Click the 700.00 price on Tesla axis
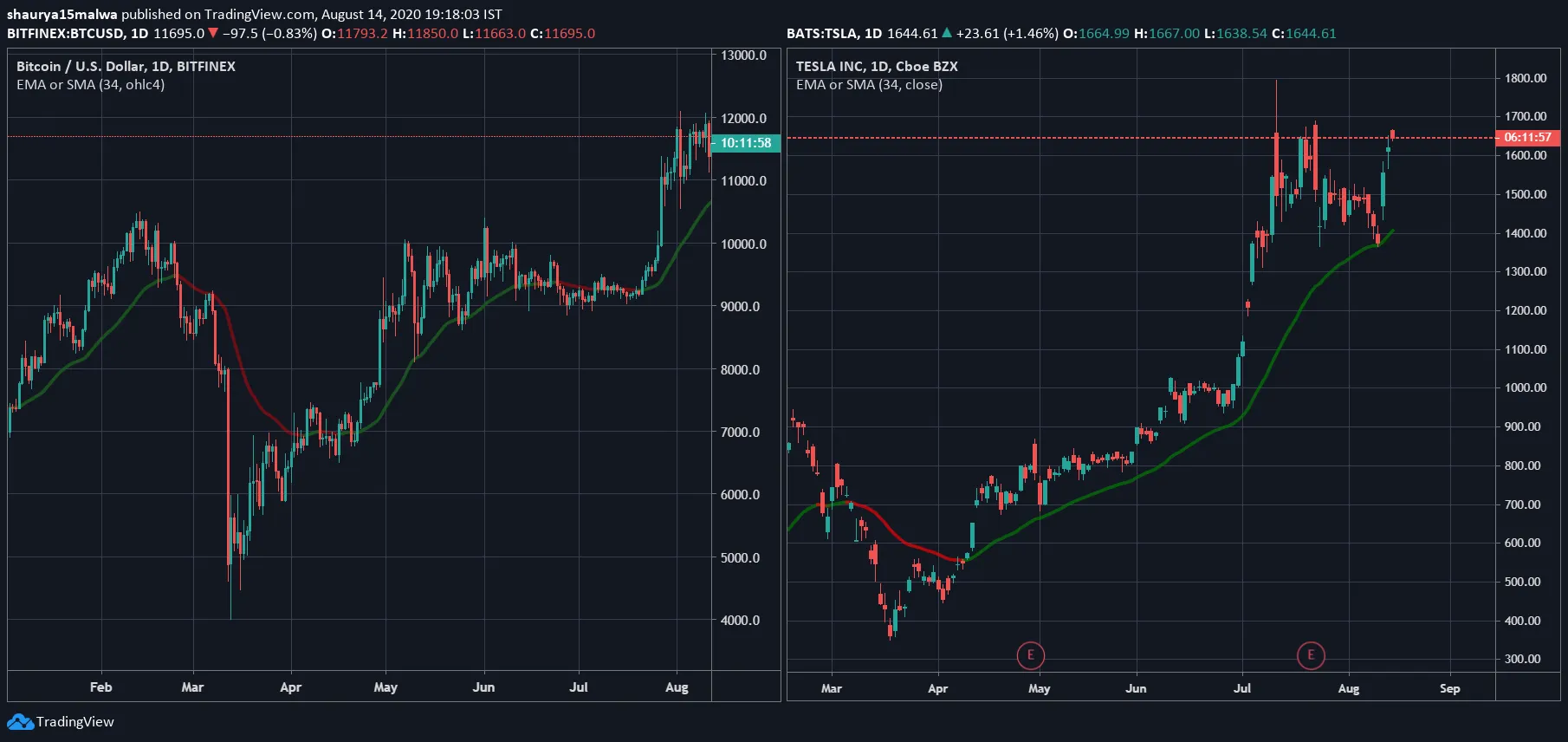This screenshot has width=1568, height=742. tap(1523, 504)
